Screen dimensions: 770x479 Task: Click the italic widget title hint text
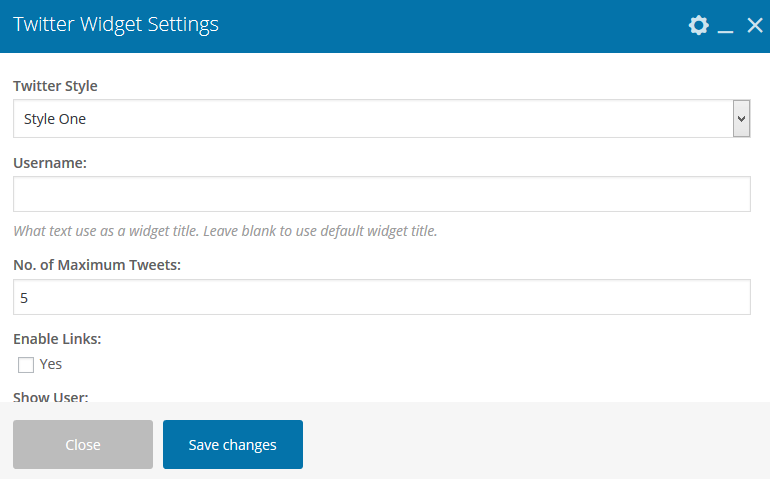225,231
